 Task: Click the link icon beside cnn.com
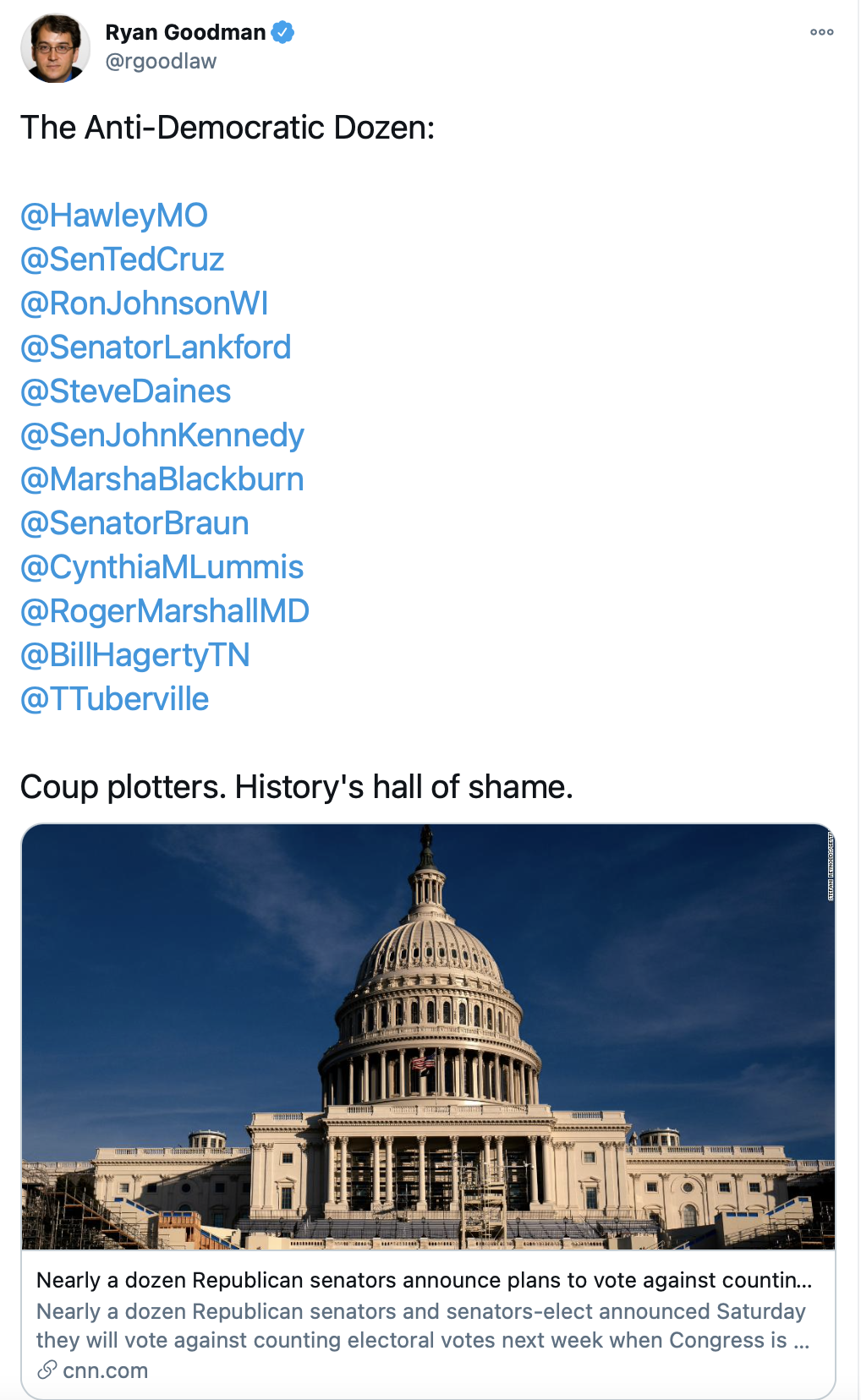point(47,1370)
